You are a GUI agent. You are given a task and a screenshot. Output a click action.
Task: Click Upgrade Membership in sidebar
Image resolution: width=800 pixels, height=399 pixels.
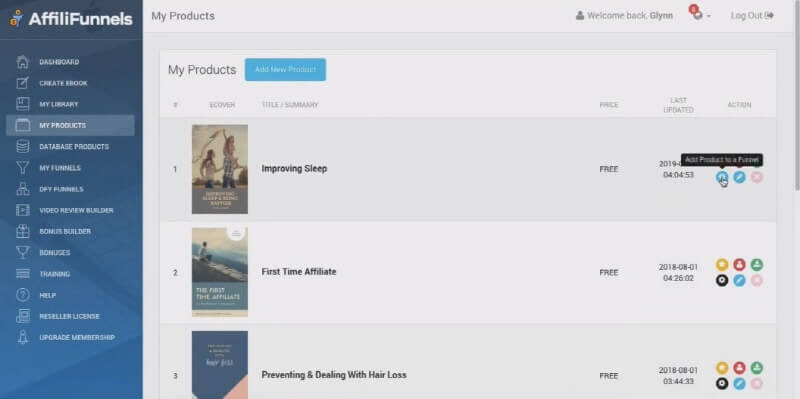77,337
